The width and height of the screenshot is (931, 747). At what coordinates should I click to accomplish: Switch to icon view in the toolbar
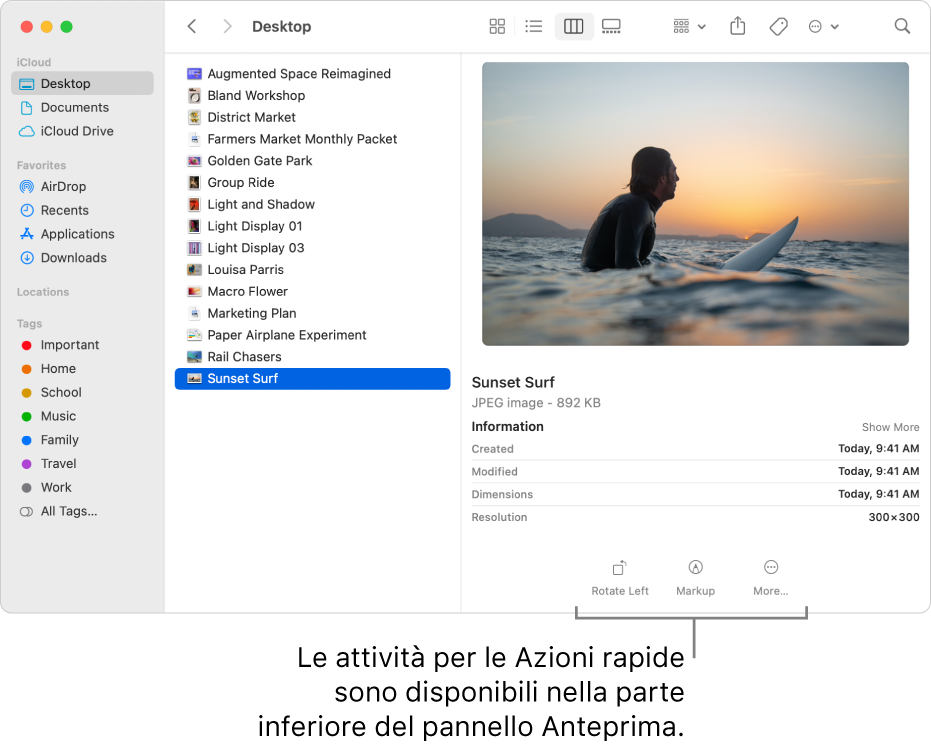point(497,27)
